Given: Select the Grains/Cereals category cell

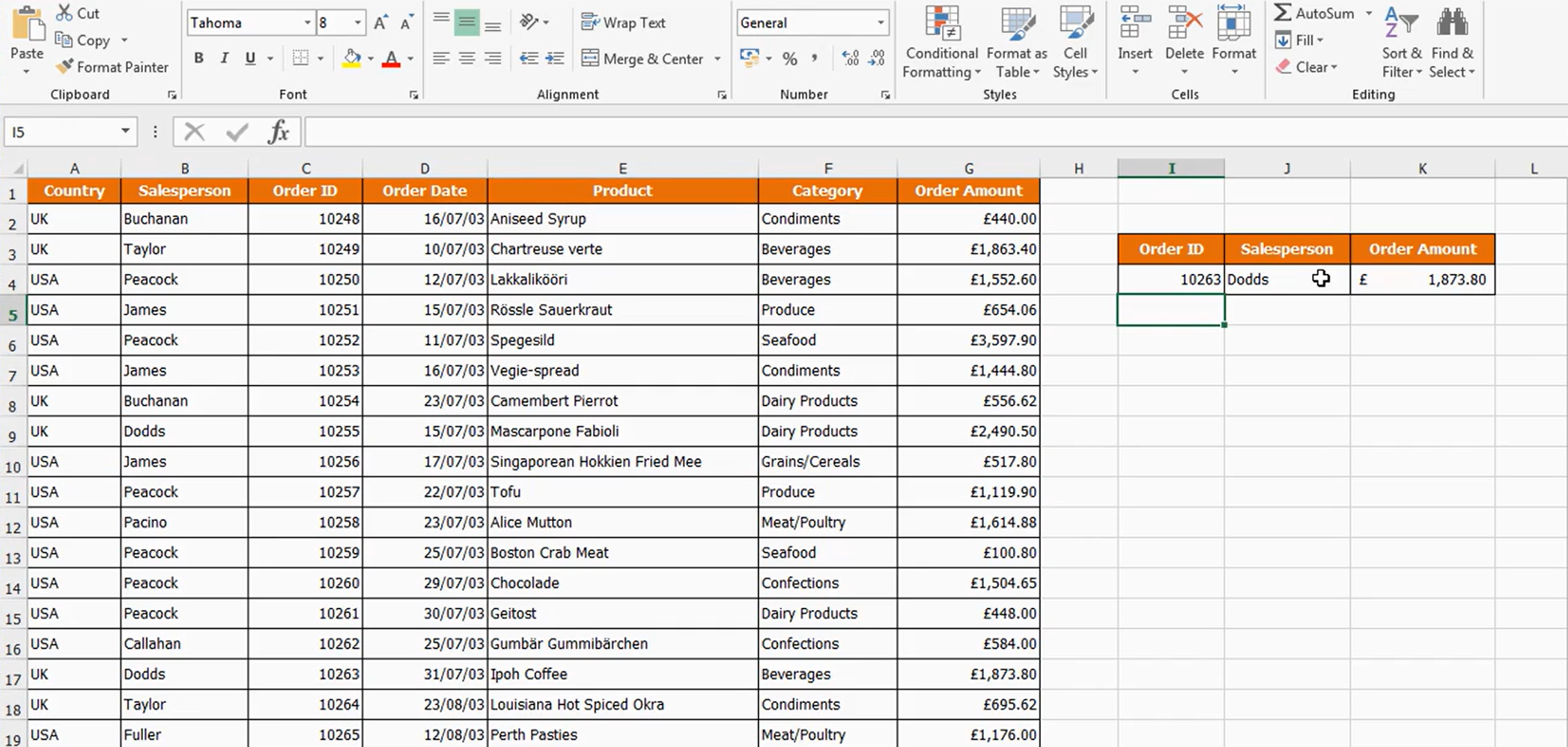Looking at the screenshot, I should 827,462.
